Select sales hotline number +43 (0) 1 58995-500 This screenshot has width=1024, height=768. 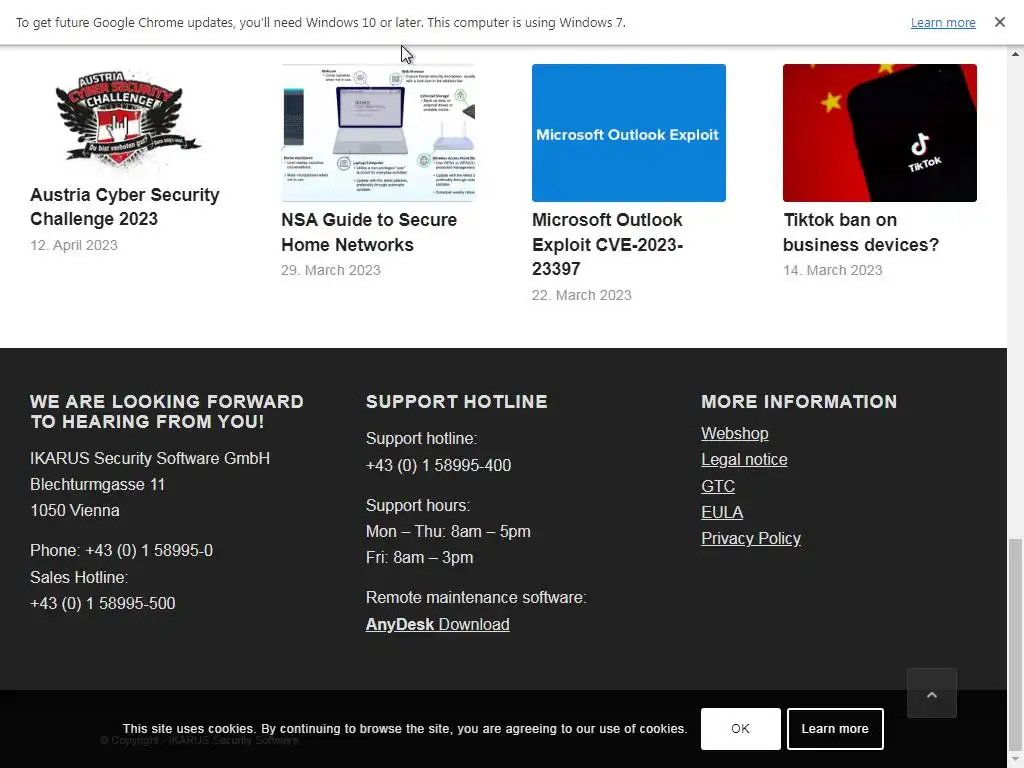click(103, 603)
